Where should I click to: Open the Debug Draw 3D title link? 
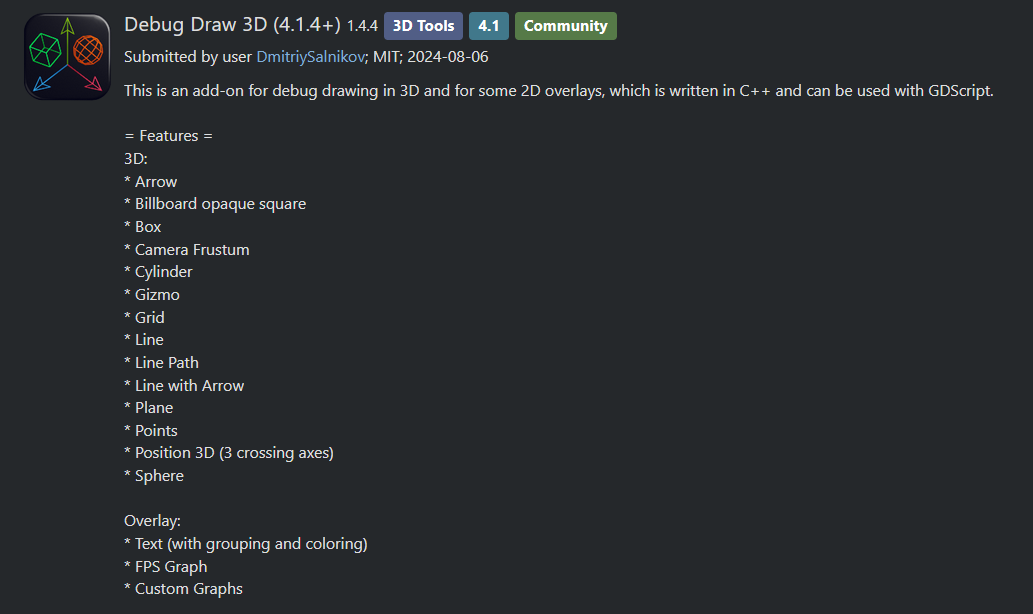[x=232, y=25]
